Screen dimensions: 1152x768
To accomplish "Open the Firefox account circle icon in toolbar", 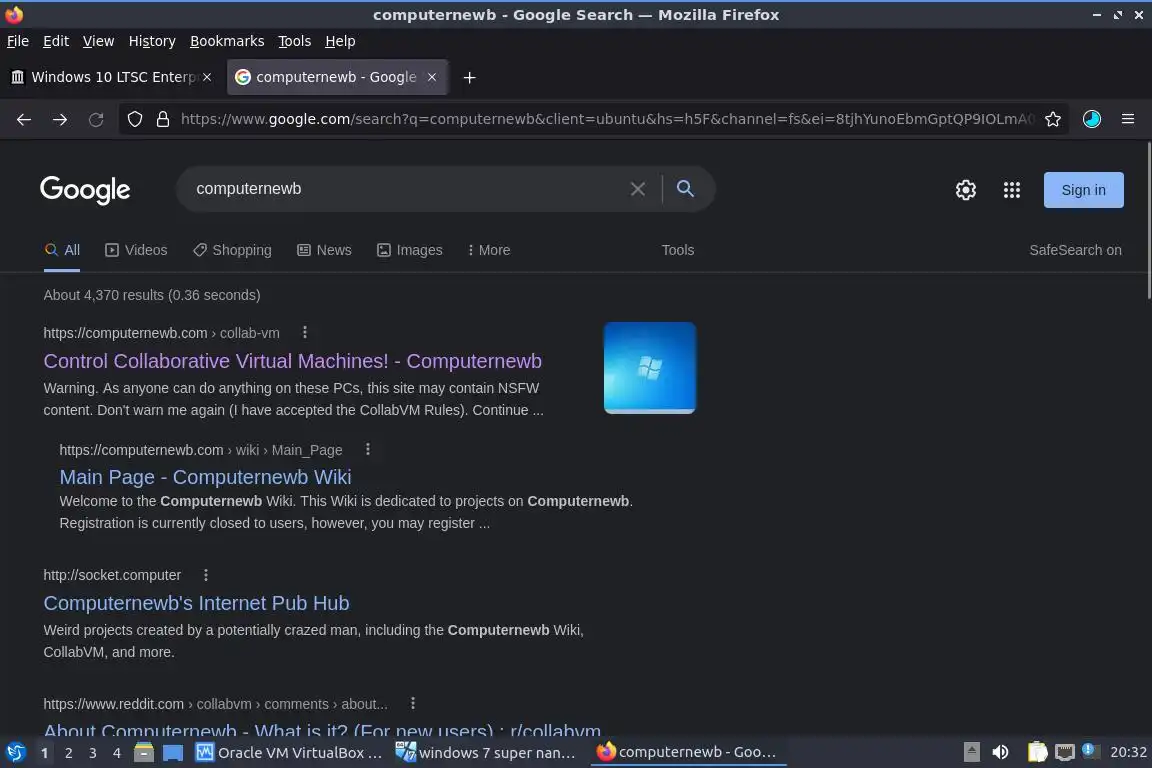I will pyautogui.click(x=1092, y=119).
